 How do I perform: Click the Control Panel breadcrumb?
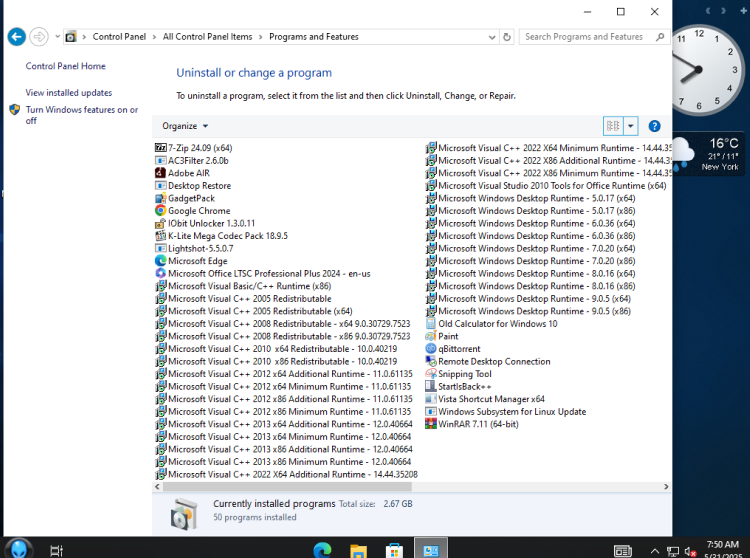[119, 37]
